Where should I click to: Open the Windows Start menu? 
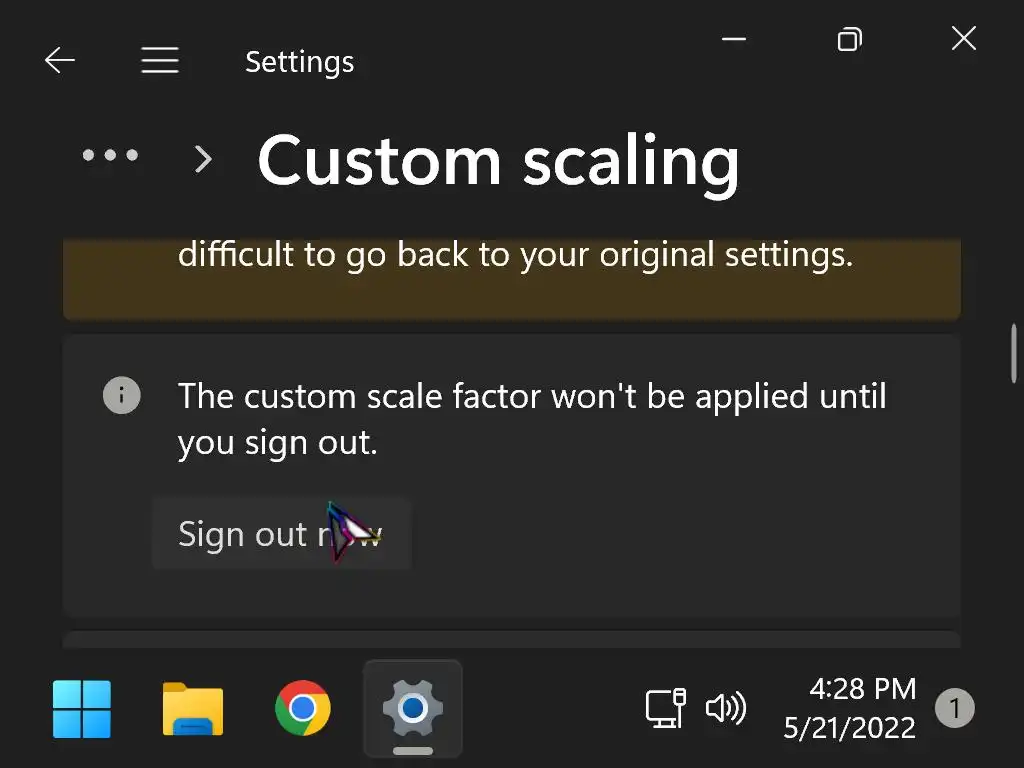[82, 709]
